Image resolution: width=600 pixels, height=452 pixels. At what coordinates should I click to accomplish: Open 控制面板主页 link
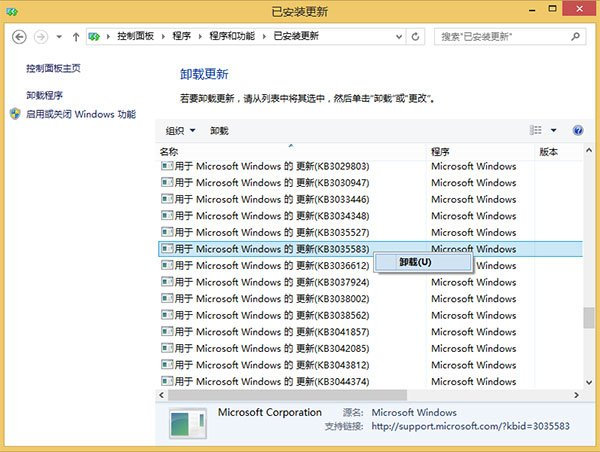53,69
